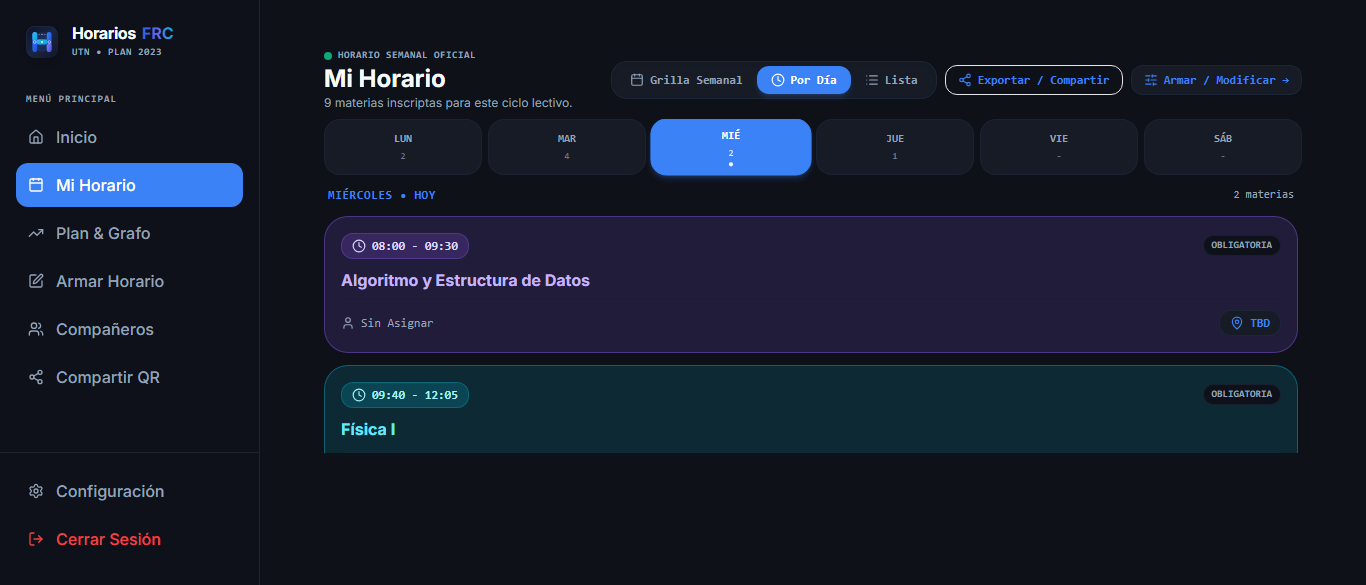Screen dimensions: 1366x585
Task: Click the Horarios FRC title
Action: 123,34
